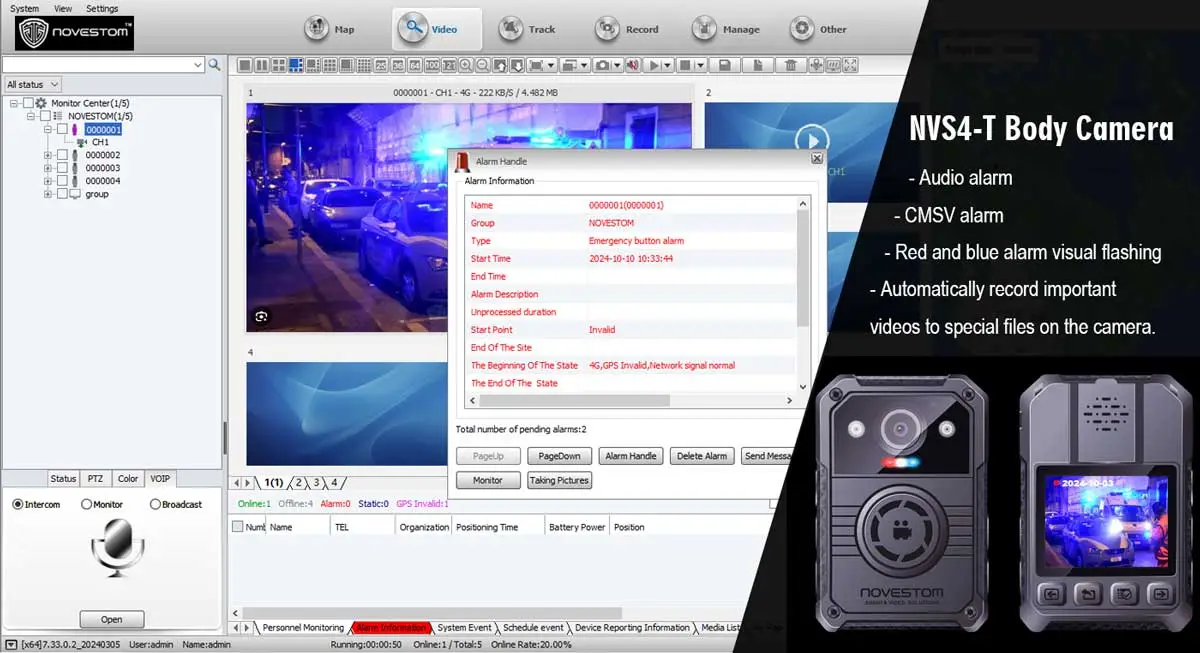Click the stop video toolbar icon
Screen dimensions: 1200x653
coord(685,65)
